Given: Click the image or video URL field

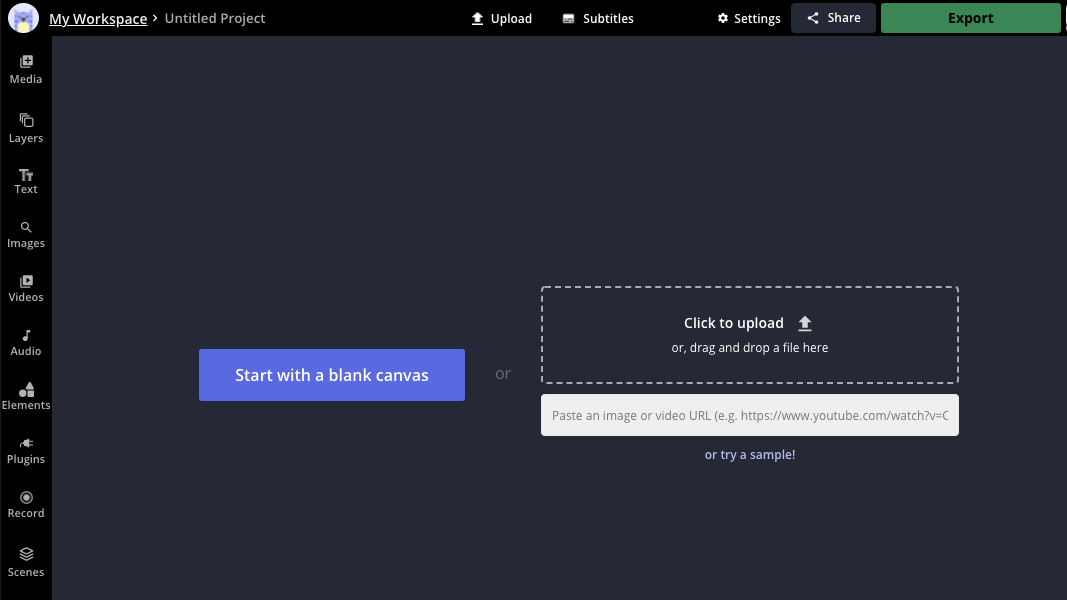Looking at the screenshot, I should [750, 415].
